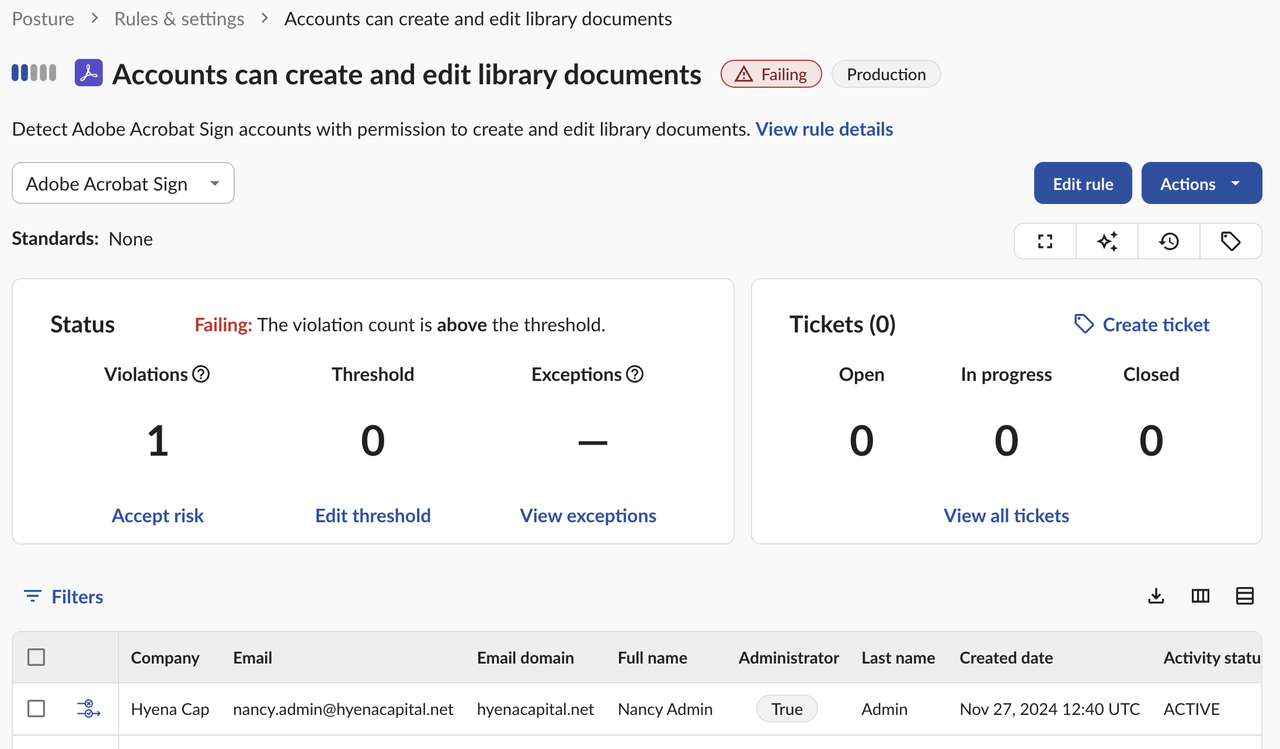This screenshot has height=749, width=1280.
Task: Click the violations count number 1
Action: tap(157, 441)
